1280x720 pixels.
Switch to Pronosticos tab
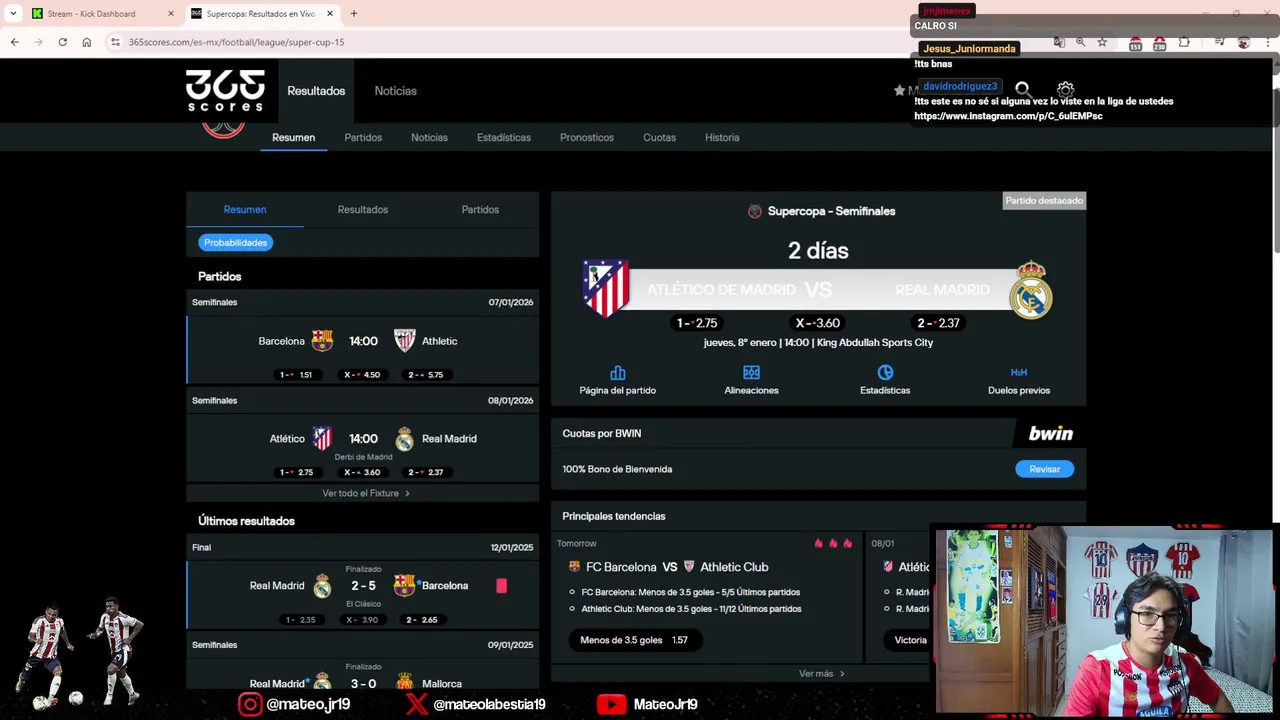coord(587,137)
